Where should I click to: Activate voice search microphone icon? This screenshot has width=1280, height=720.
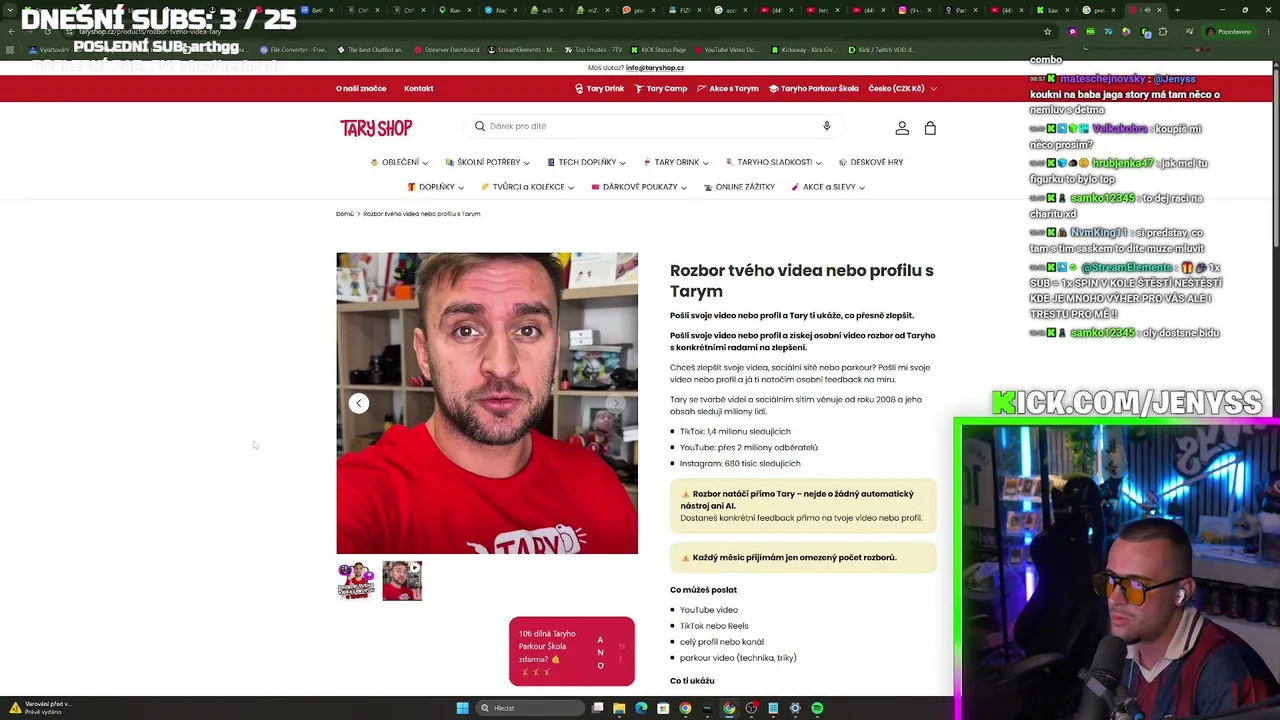[x=826, y=126]
